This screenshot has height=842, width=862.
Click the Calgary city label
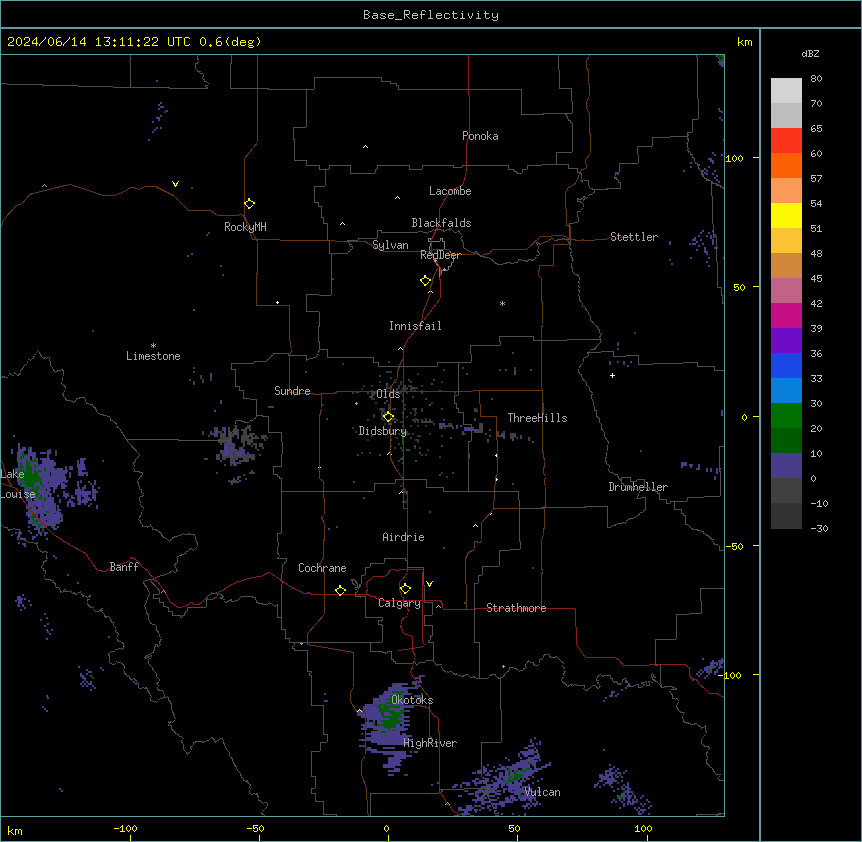399,603
